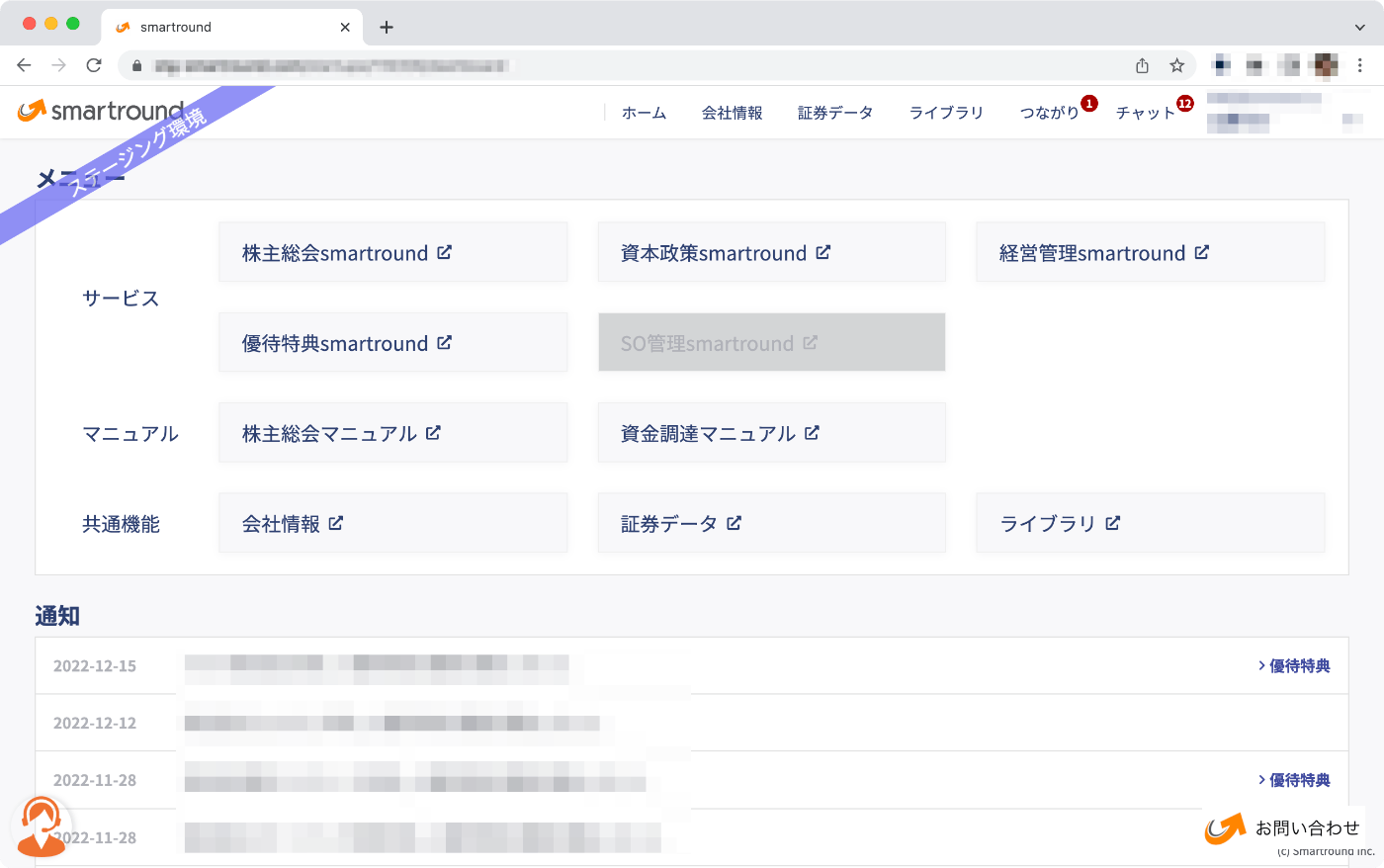The height and width of the screenshot is (868, 1384).
Task: Click external-link icon on 資金調達マニュアル
Action: tap(813, 432)
